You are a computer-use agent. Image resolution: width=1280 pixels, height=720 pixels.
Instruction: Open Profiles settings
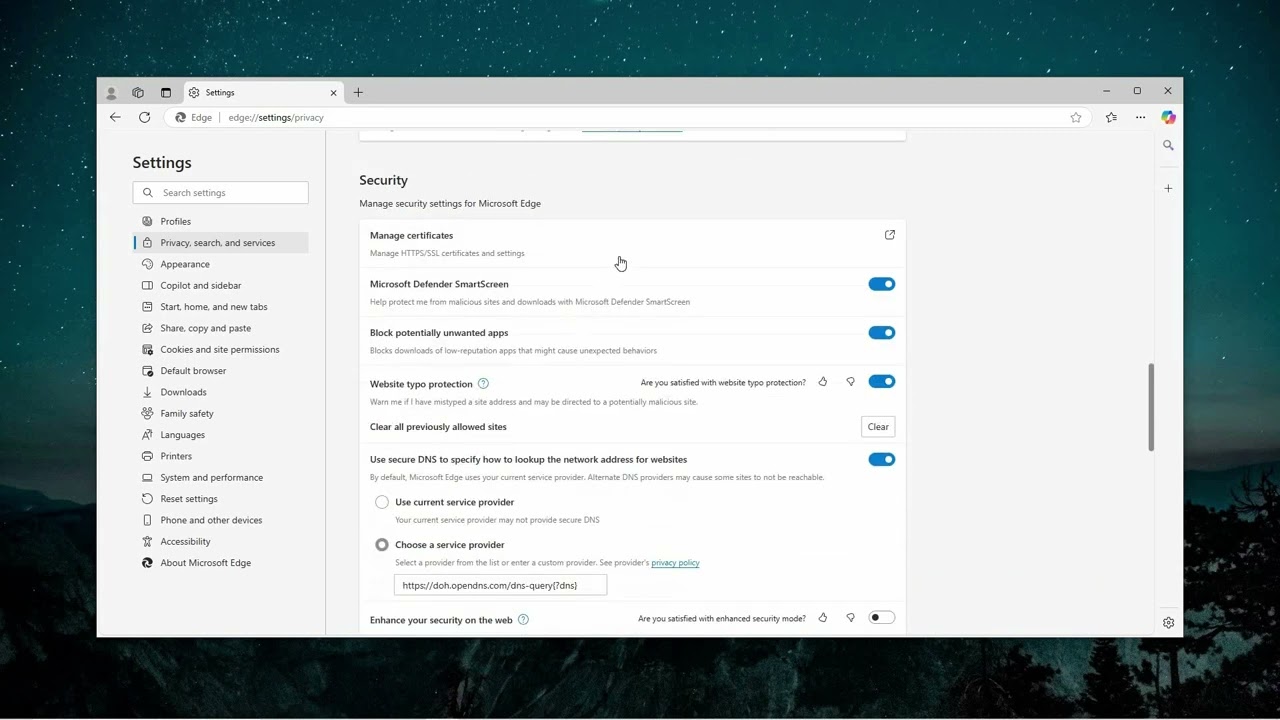(x=220, y=221)
